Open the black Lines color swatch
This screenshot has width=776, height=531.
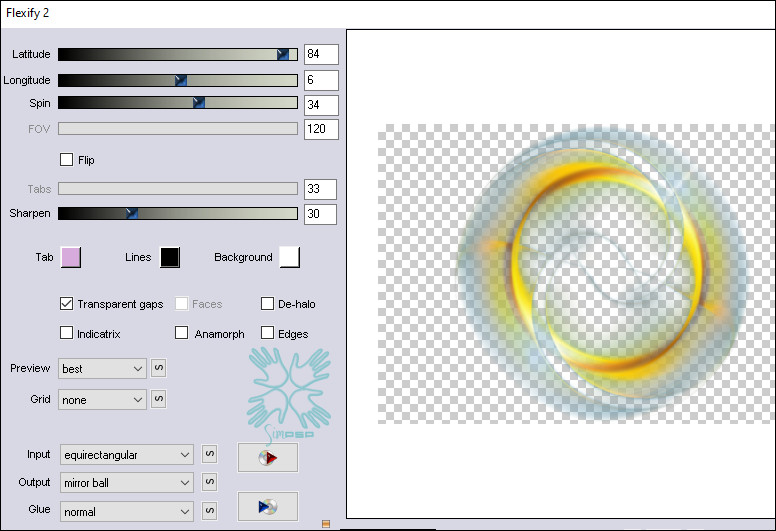[169, 257]
